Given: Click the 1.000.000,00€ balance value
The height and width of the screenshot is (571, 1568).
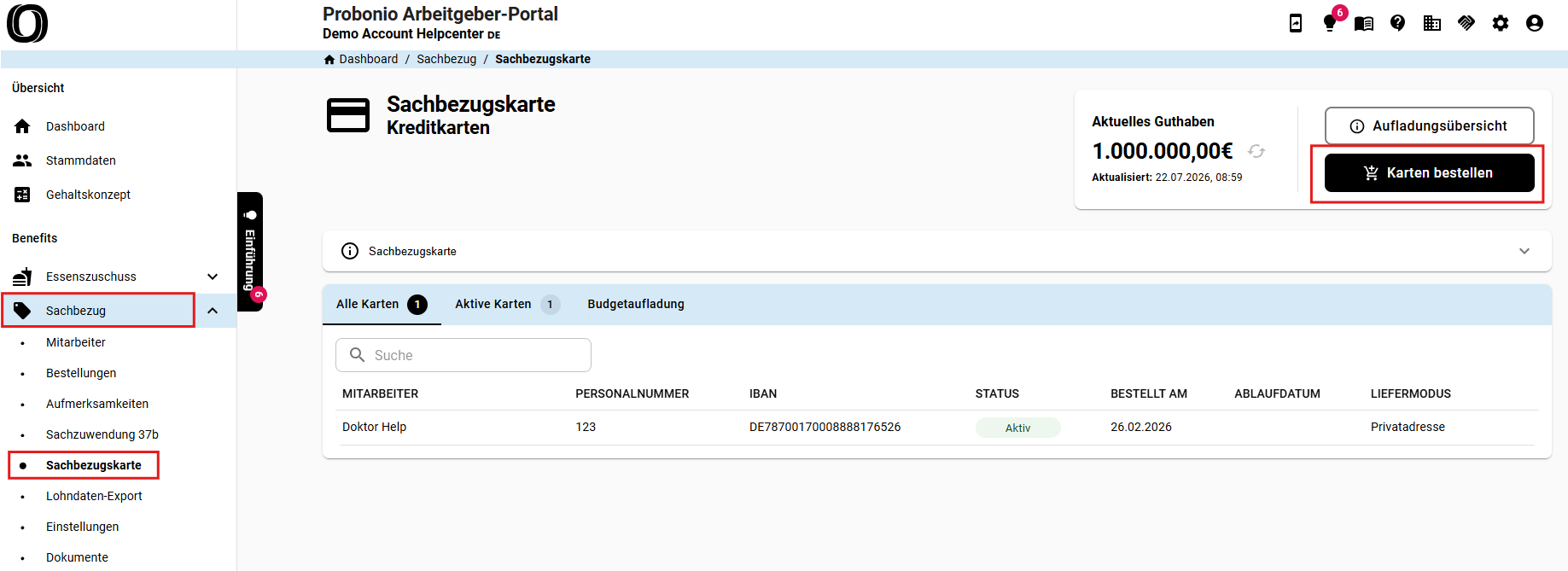Looking at the screenshot, I should (1163, 151).
